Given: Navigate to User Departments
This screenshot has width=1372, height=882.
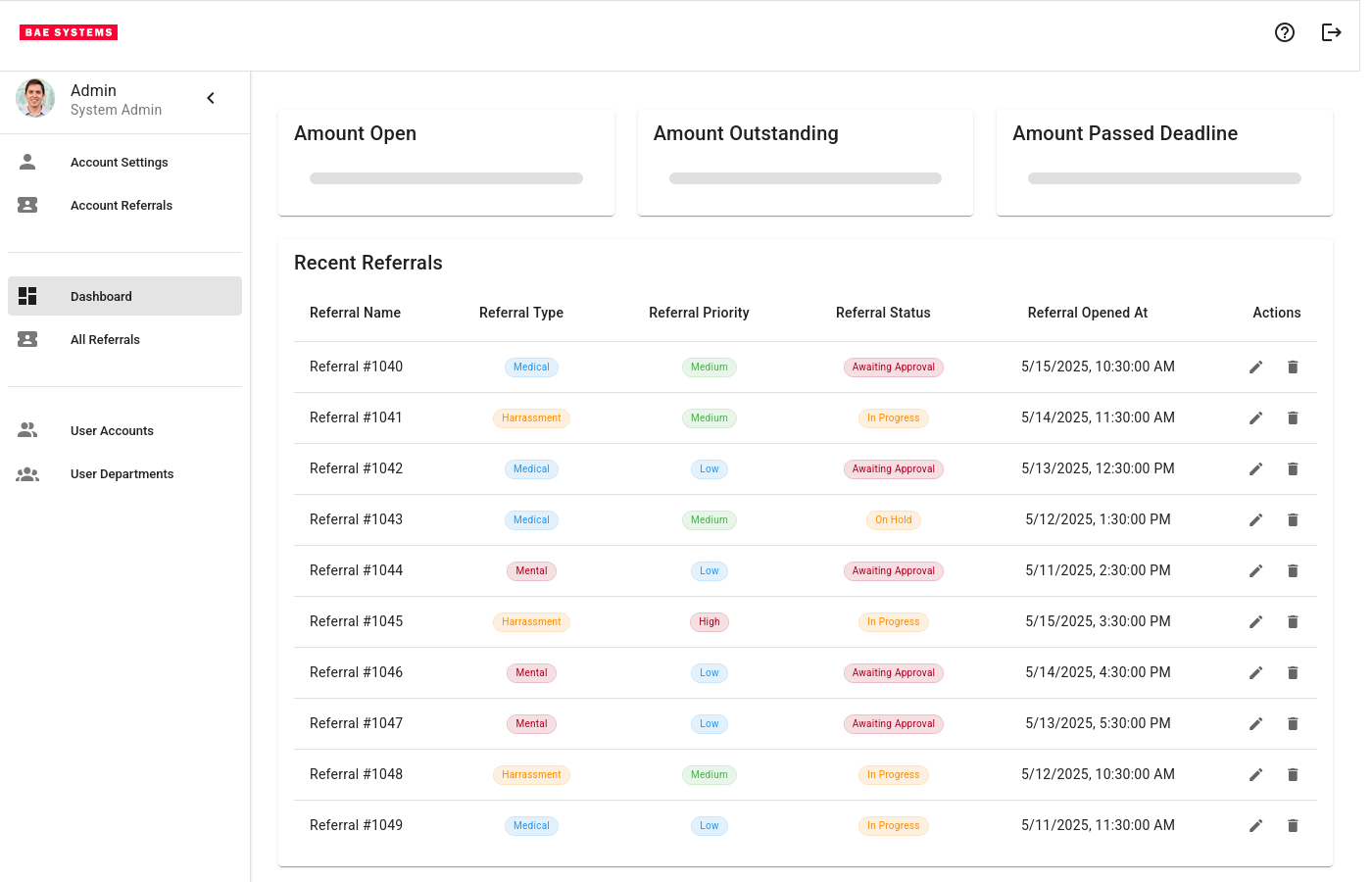Looking at the screenshot, I should coord(125,473).
